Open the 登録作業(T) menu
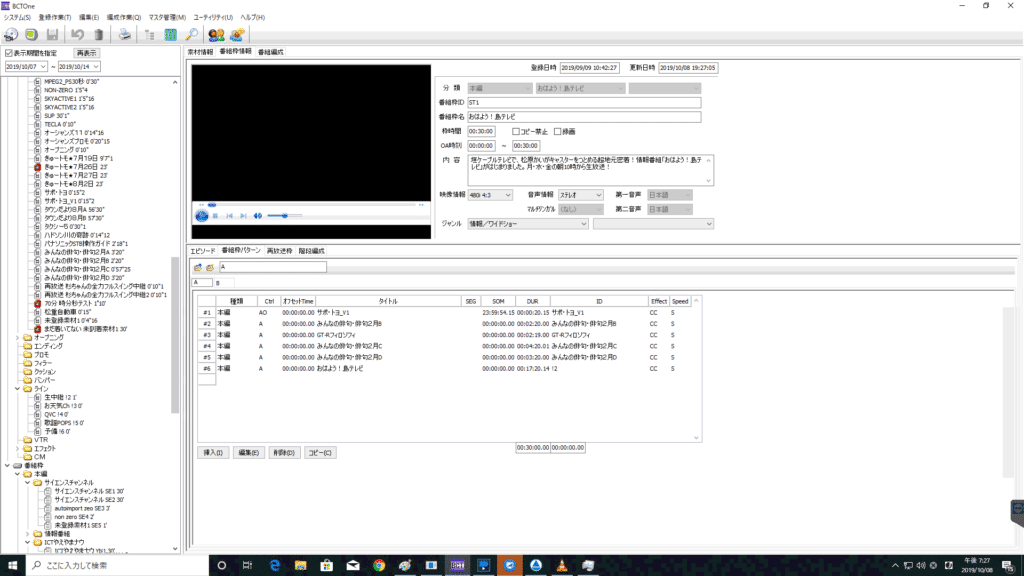 pyautogui.click(x=55, y=18)
